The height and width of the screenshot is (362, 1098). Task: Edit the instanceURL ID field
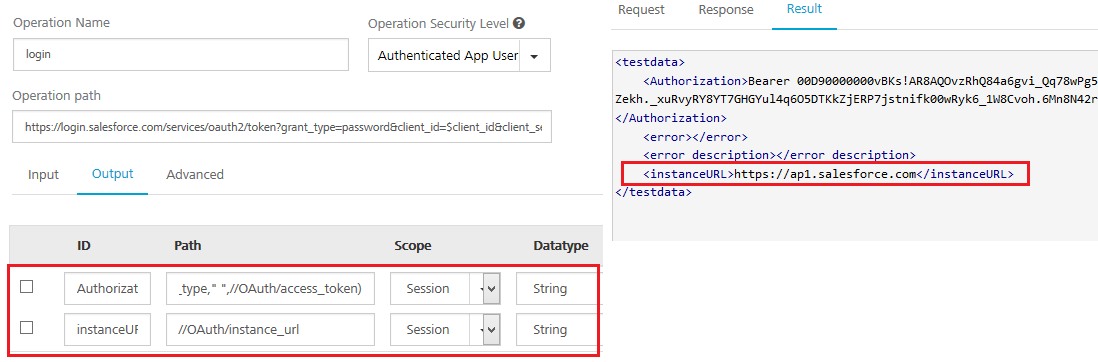tap(107, 329)
